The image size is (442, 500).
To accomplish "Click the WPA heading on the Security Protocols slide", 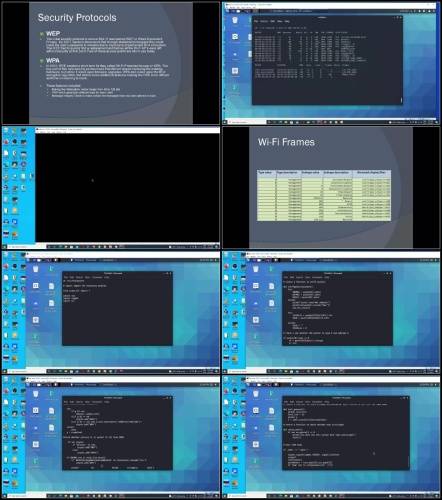I will [x=53, y=60].
